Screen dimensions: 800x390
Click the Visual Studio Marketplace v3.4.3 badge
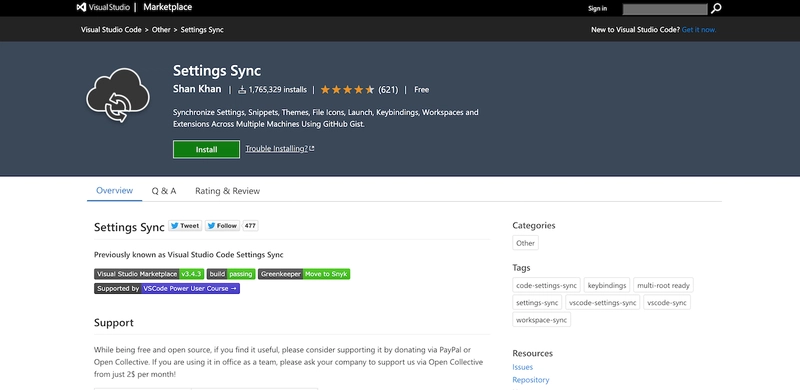click(x=149, y=274)
